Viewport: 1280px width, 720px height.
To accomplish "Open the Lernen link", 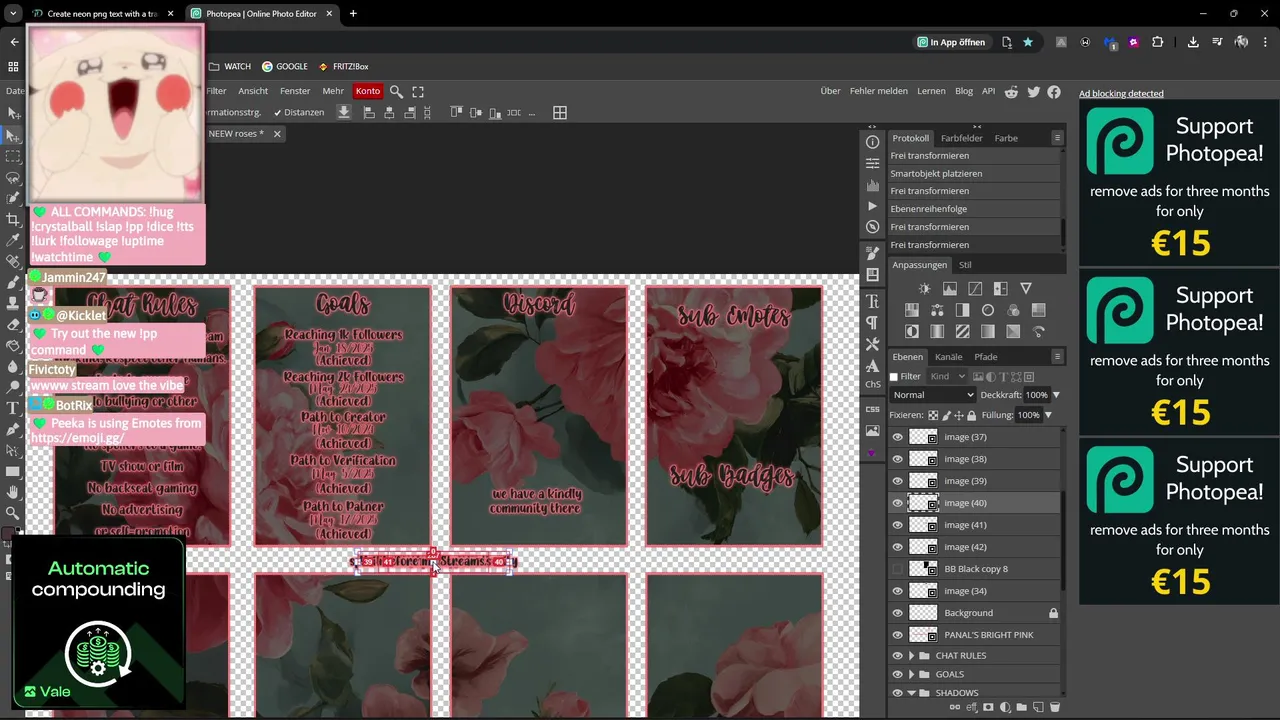I will tap(931, 91).
